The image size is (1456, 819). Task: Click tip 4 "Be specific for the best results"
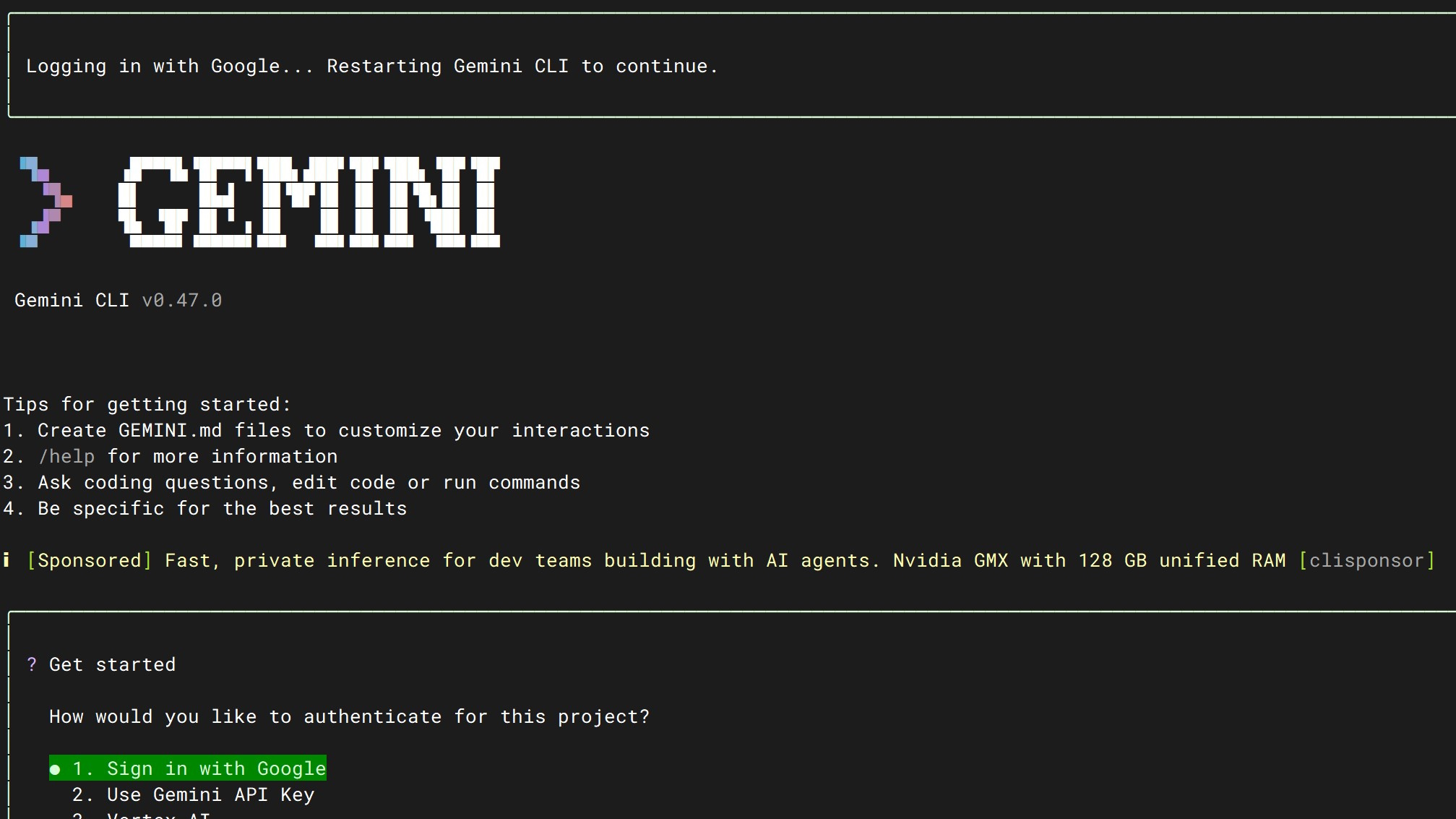click(204, 508)
